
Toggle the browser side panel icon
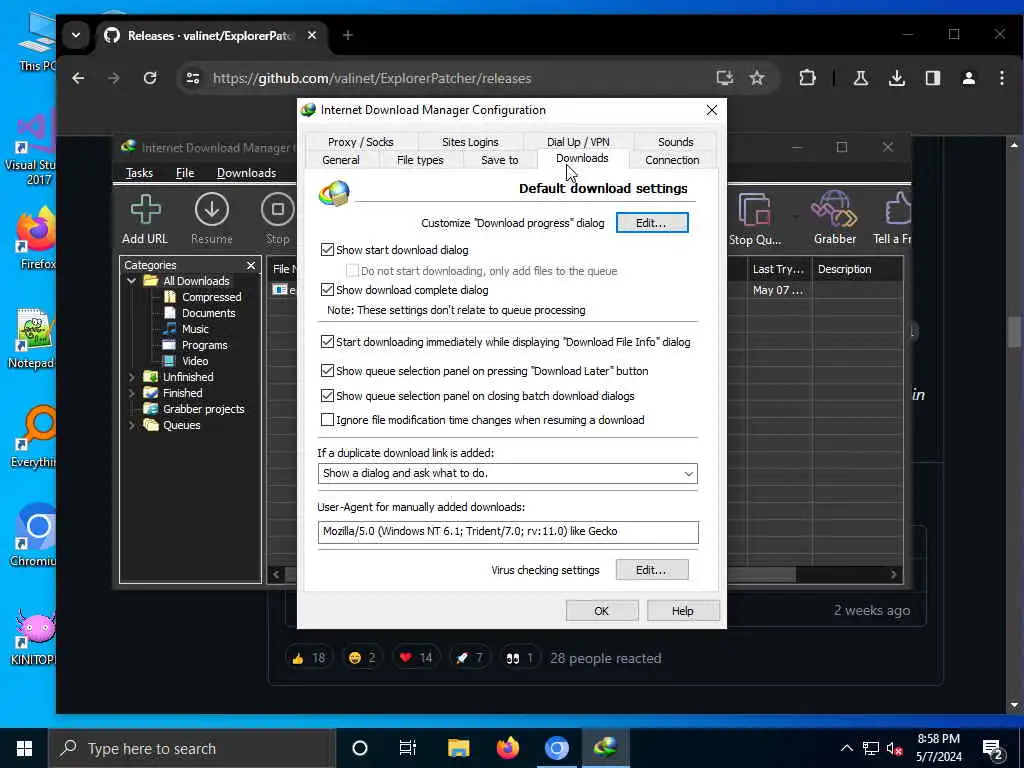click(933, 78)
